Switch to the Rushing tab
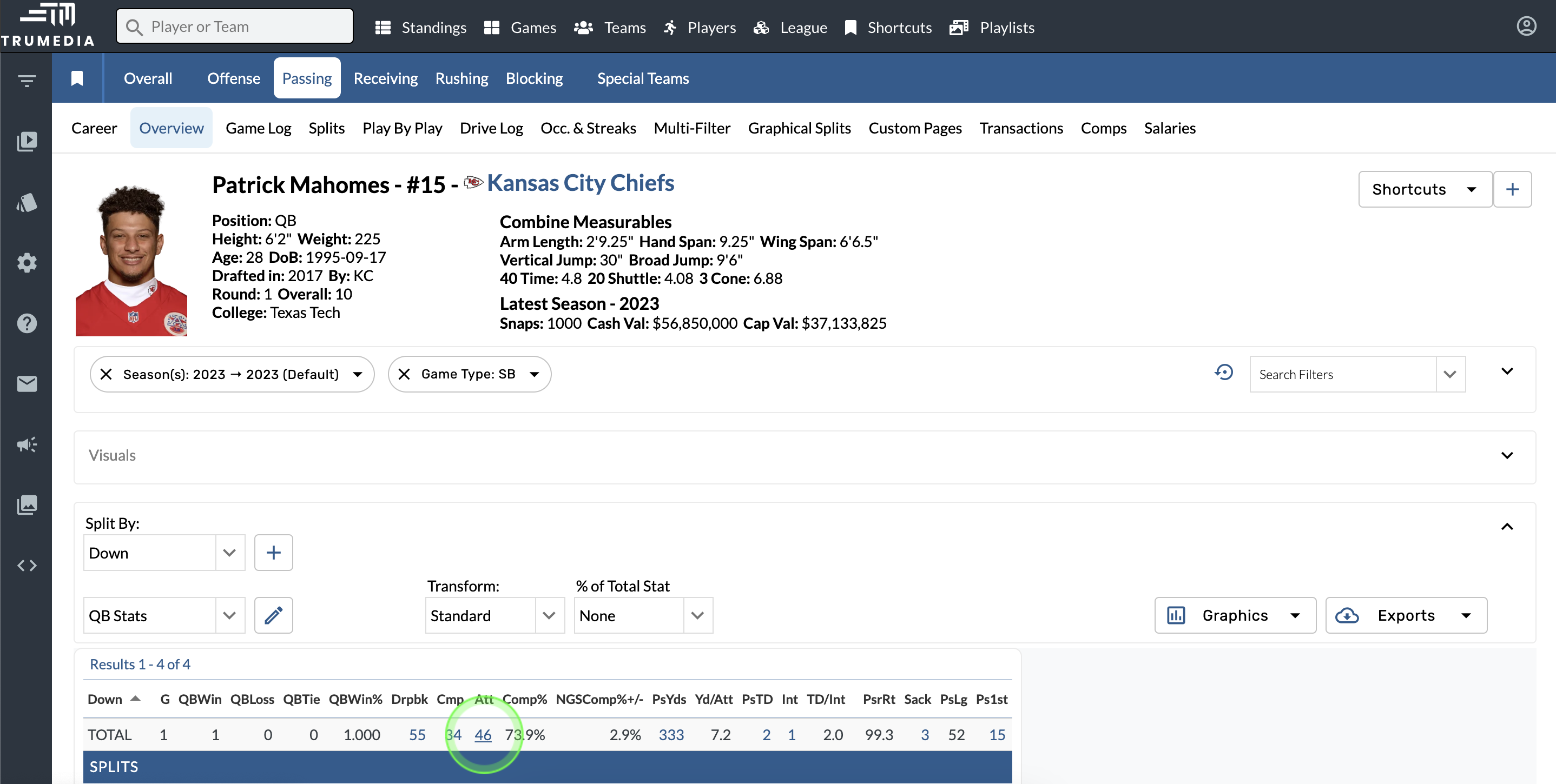This screenshot has height=784, width=1556. (461, 78)
